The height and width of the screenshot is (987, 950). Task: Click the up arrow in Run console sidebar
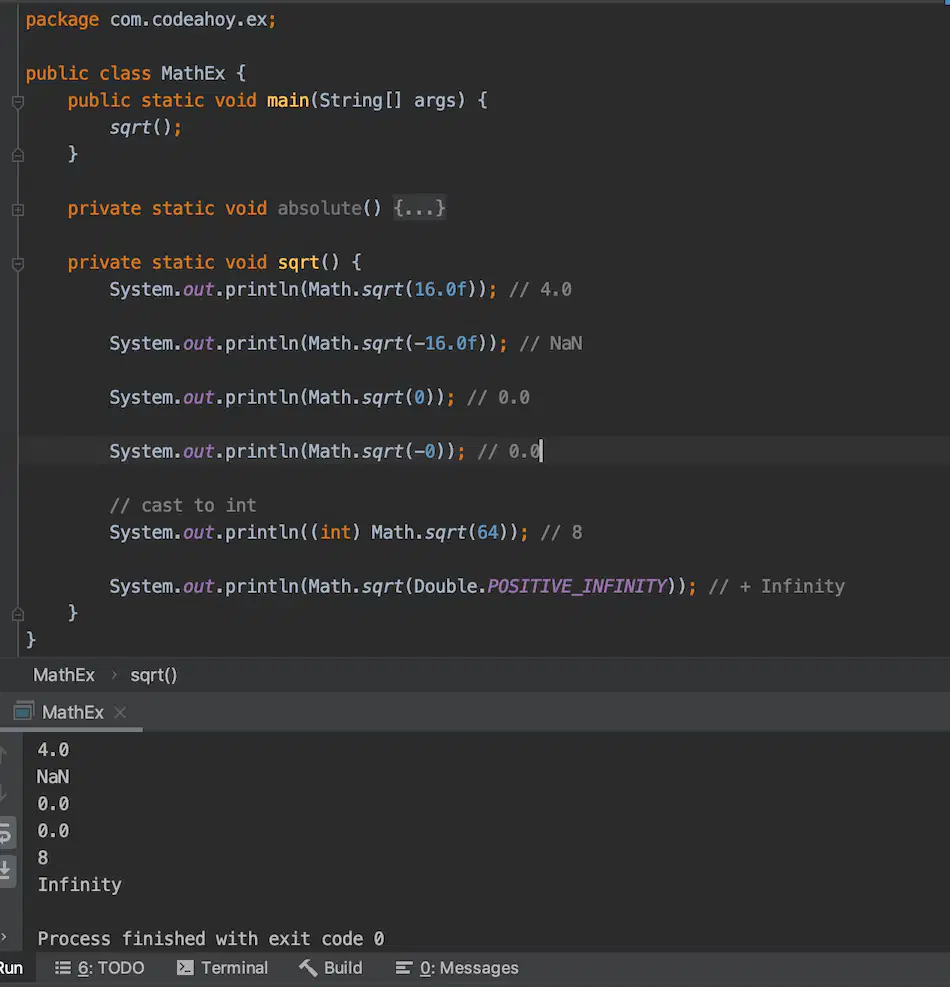[4, 754]
